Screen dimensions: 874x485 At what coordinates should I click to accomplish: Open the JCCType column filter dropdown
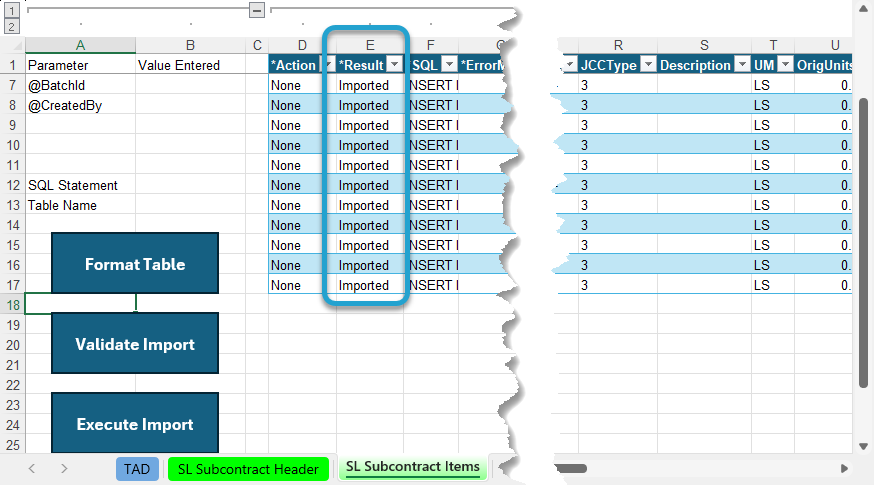tap(648, 65)
